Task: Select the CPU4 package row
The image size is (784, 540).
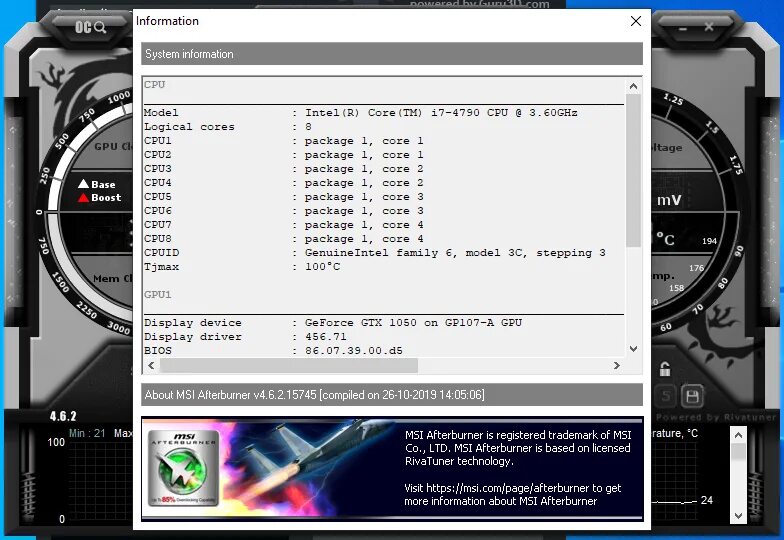Action: coord(284,183)
